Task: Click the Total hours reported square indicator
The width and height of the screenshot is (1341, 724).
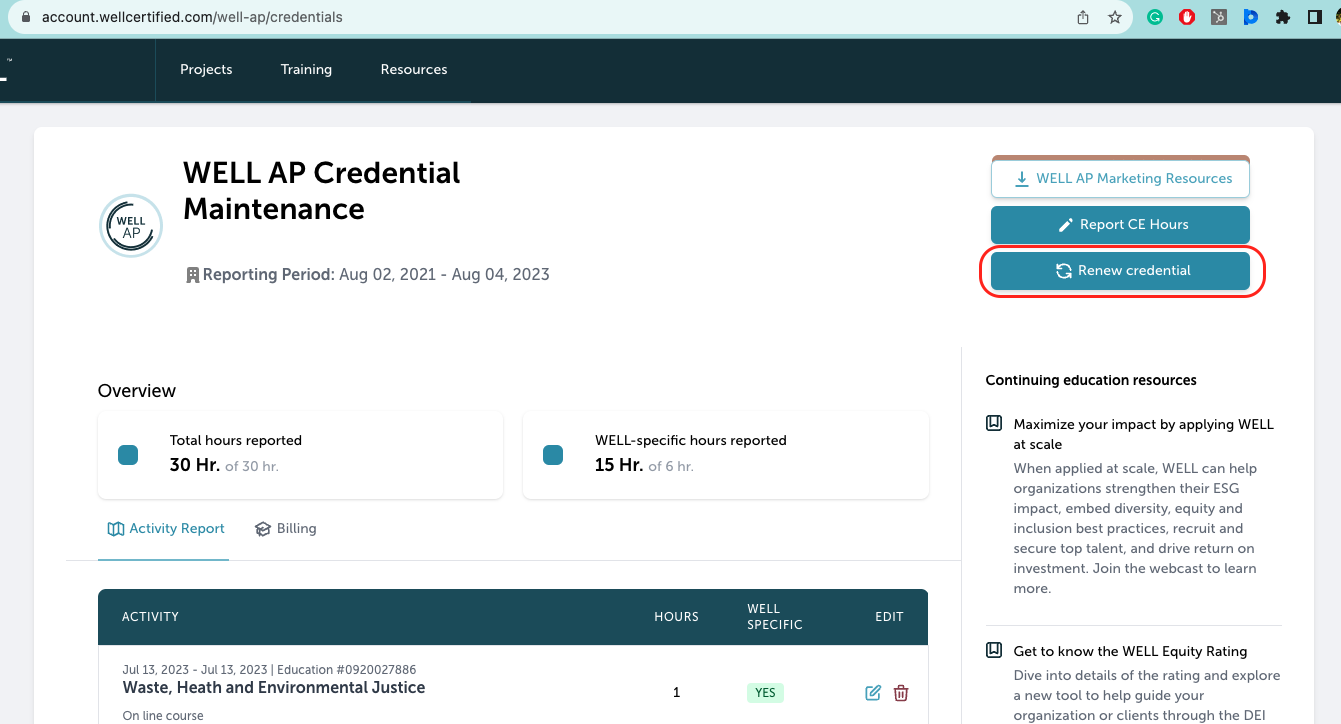Action: (128, 455)
